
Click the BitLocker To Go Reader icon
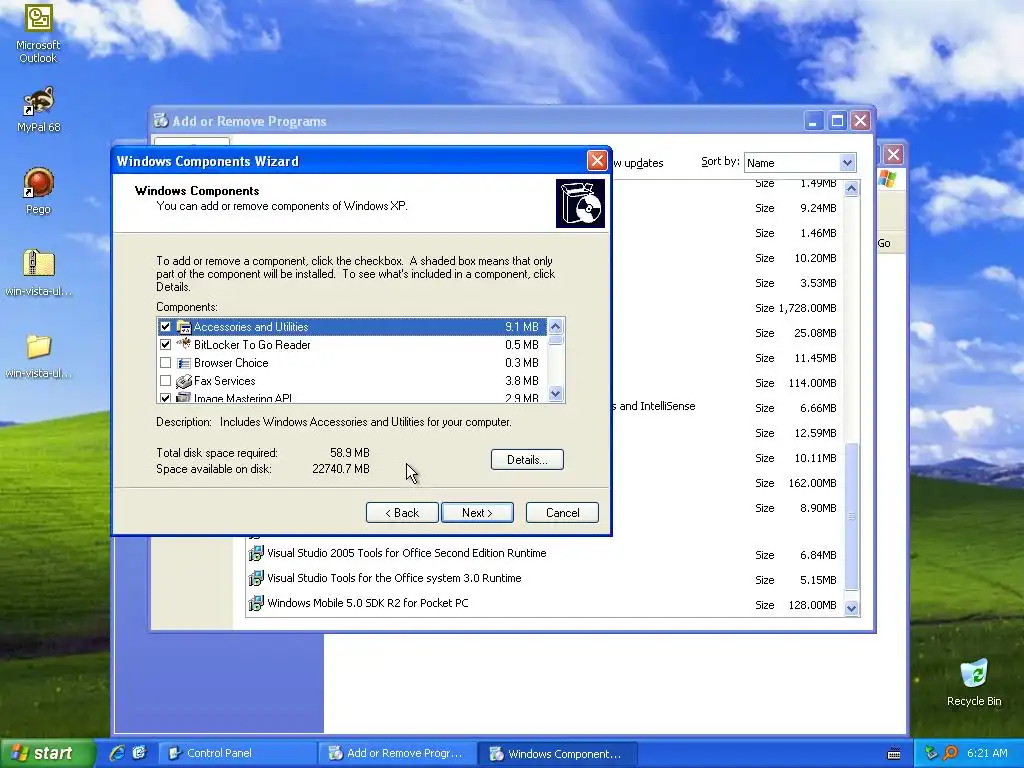click(x=184, y=344)
